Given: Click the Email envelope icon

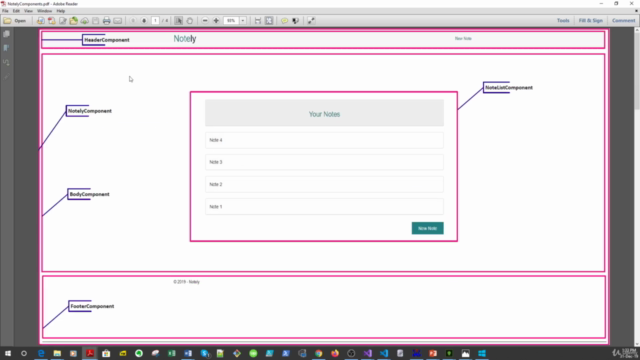Looking at the screenshot, I should click(x=118, y=20).
